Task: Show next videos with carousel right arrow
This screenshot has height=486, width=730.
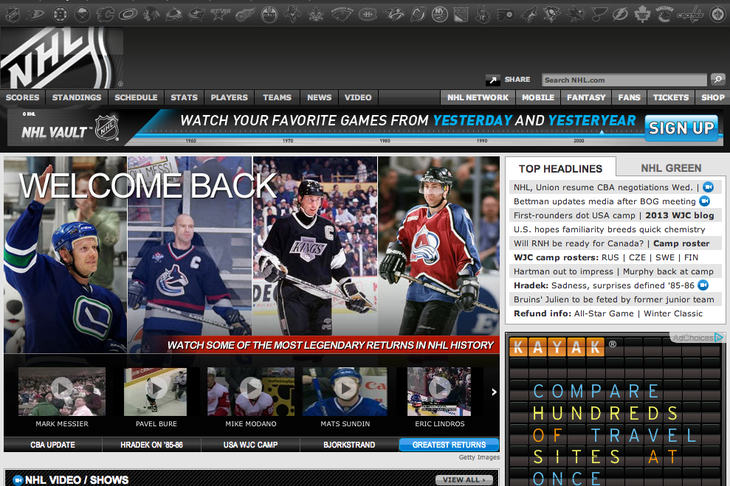Action: click(494, 392)
